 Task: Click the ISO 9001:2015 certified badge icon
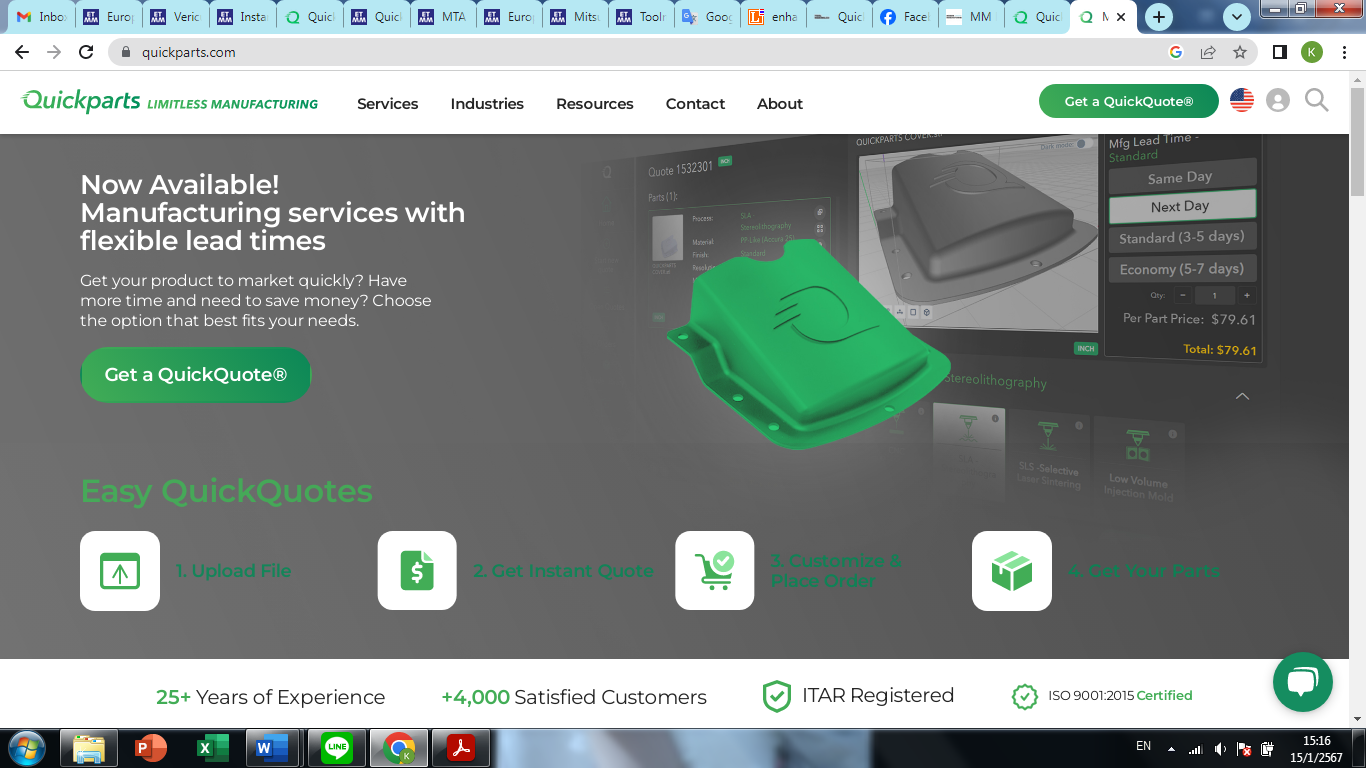1025,696
